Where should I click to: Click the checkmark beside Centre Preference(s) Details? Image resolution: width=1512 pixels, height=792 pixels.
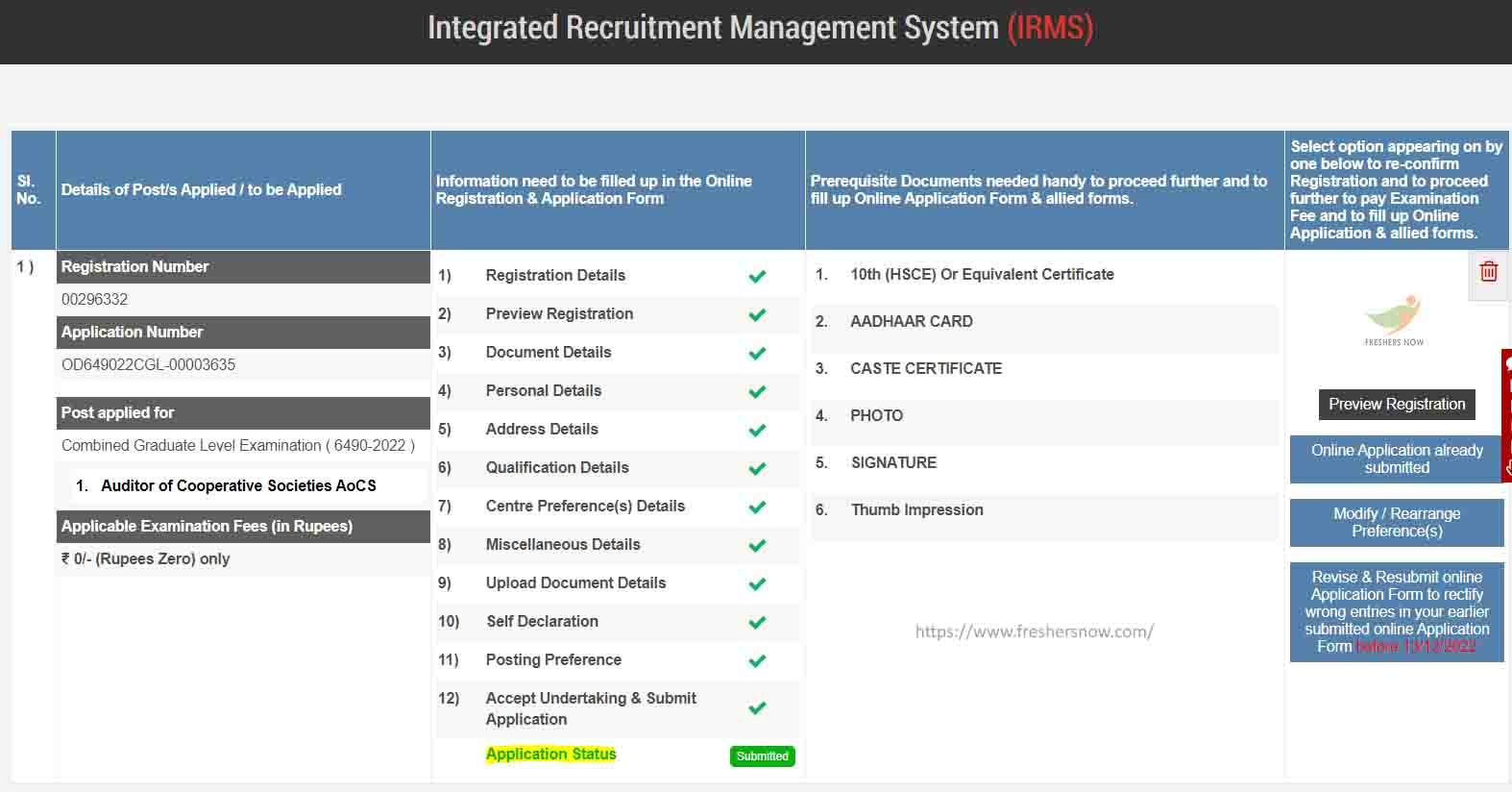(x=757, y=507)
